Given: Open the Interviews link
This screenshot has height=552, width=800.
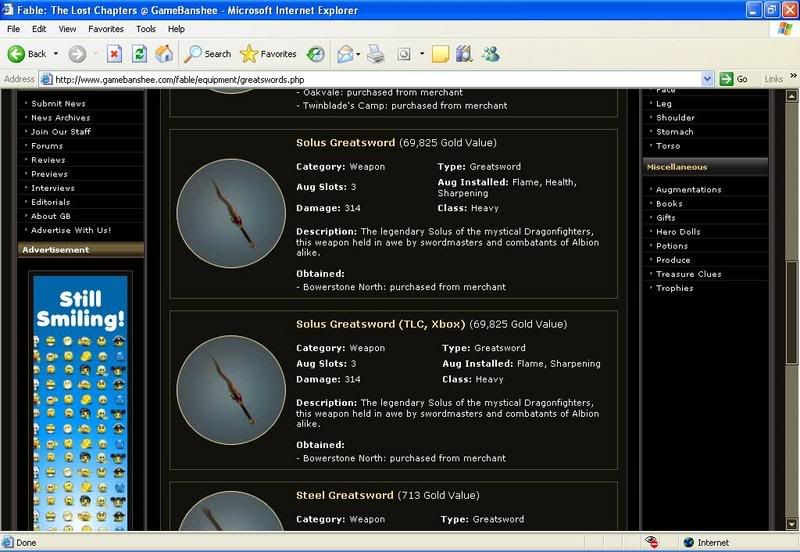Looking at the screenshot, I should [53, 188].
